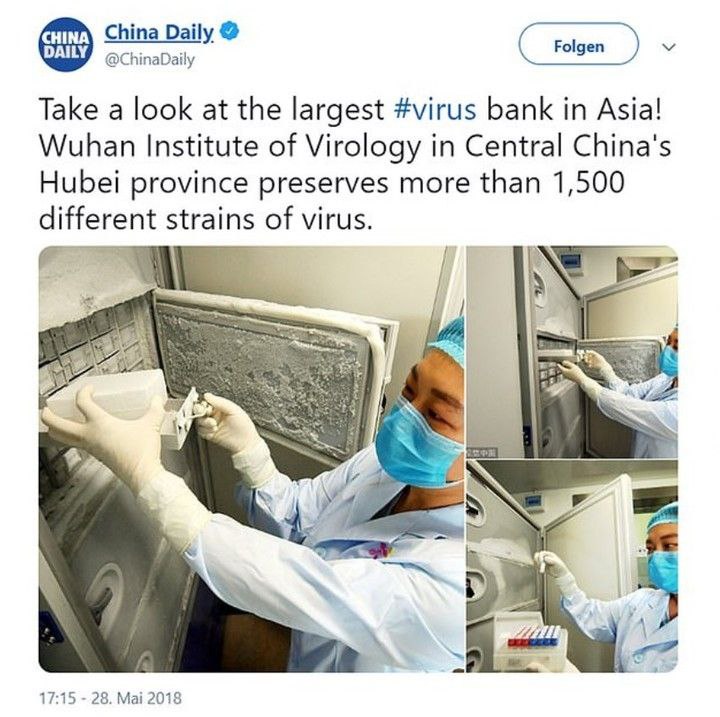720x717 pixels.
Task: Open the tweet timestamp 17:15
Action: 57,698
